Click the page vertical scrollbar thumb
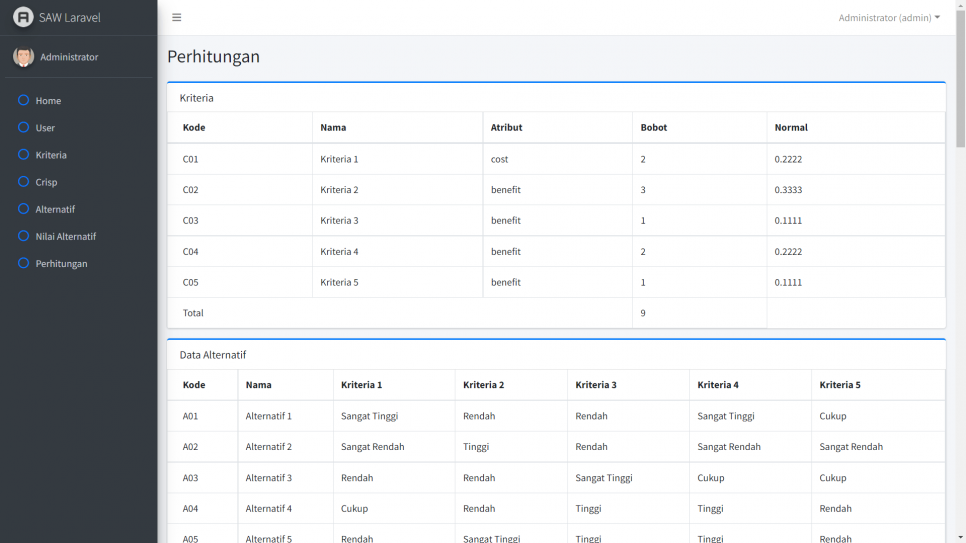This screenshot has height=543, width=966. [x=960, y=77]
